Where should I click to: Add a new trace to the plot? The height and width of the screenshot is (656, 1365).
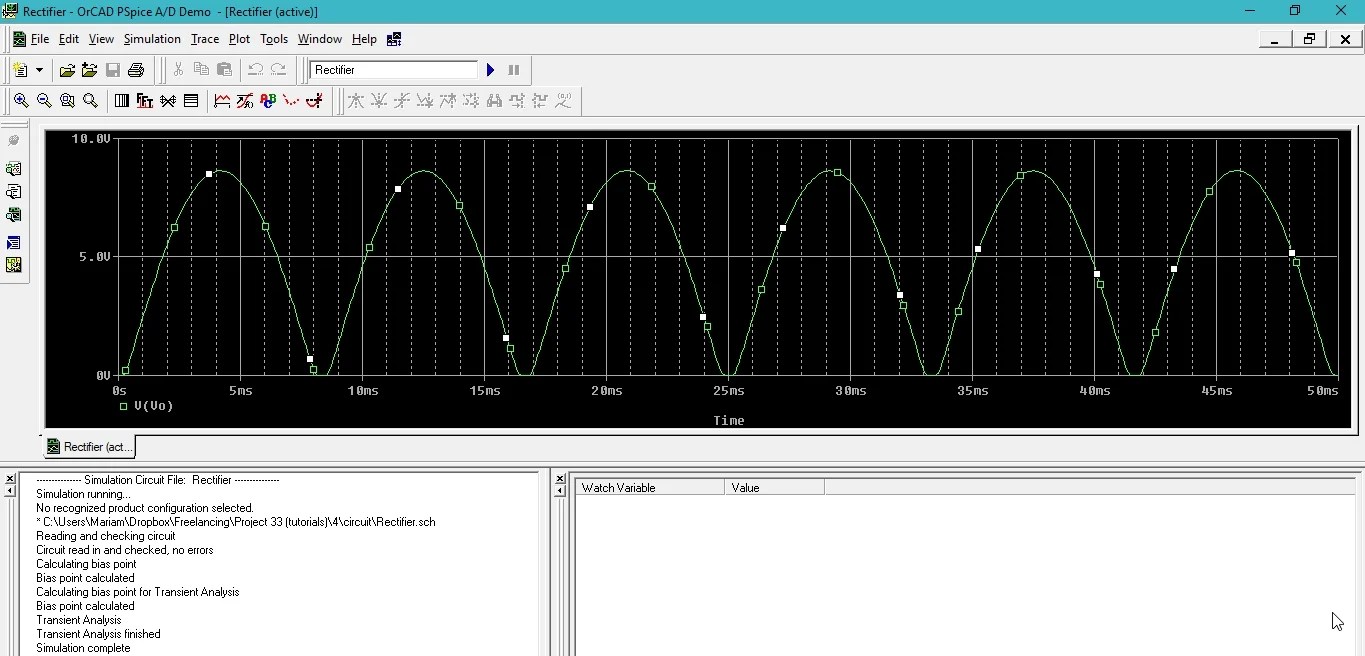coord(222,100)
